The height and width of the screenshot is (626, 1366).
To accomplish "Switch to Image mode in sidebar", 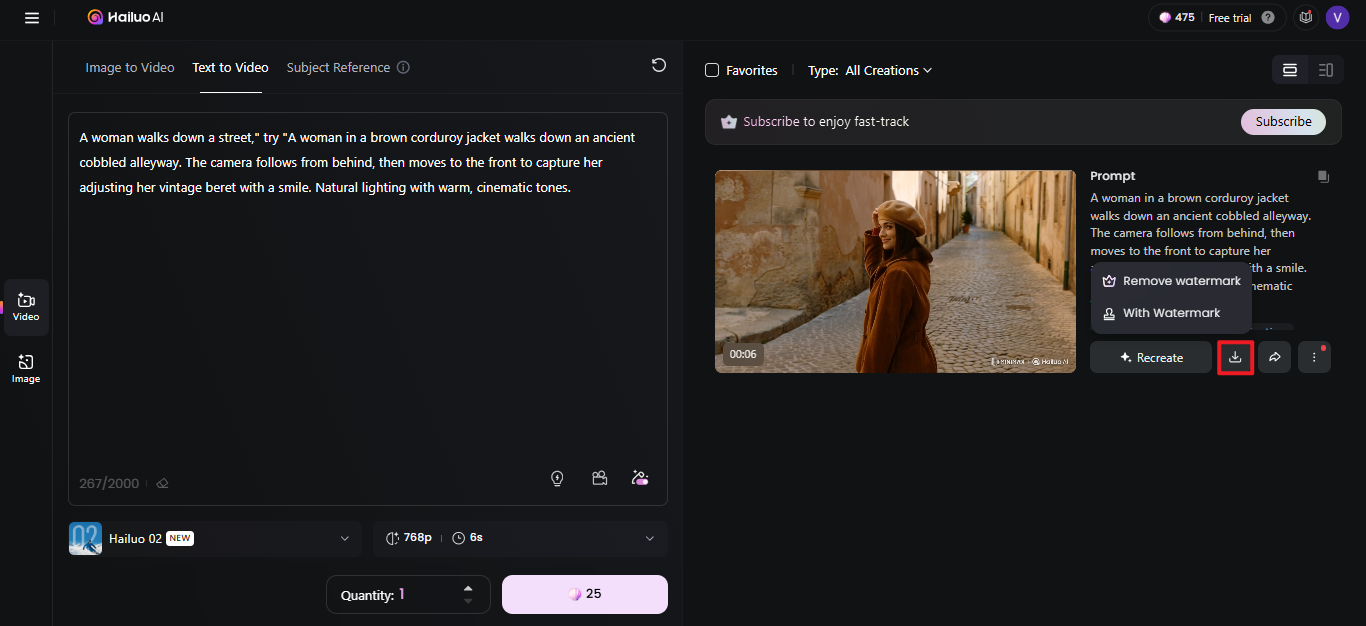I will 26,369.
